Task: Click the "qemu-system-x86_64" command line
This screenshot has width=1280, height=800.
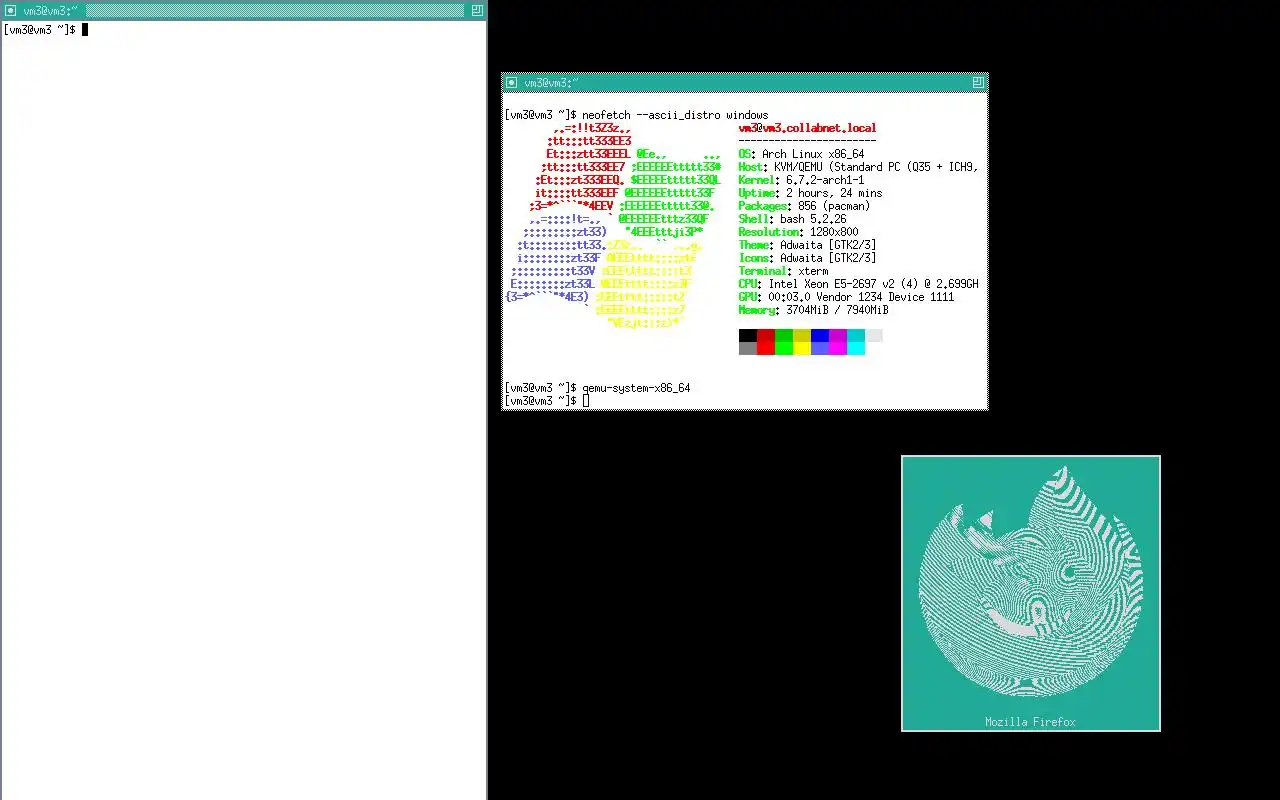Action: [x=597, y=388]
